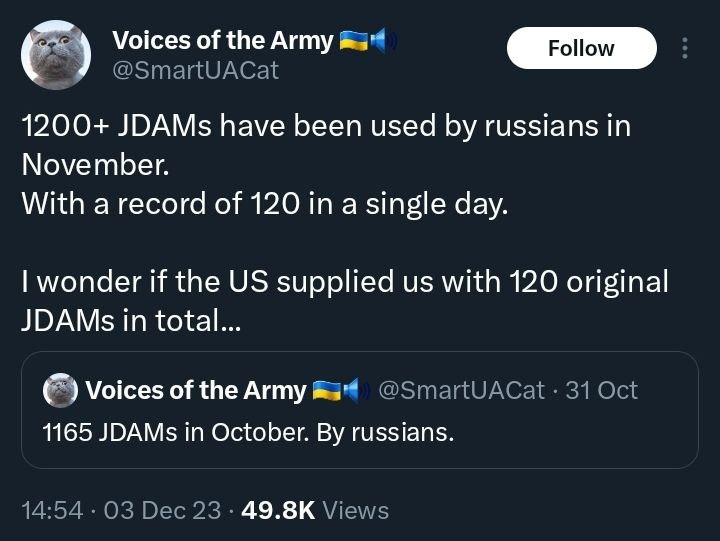The width and height of the screenshot is (720, 541).
Task: Open the large cat profile avatar
Action: click(x=56, y=55)
